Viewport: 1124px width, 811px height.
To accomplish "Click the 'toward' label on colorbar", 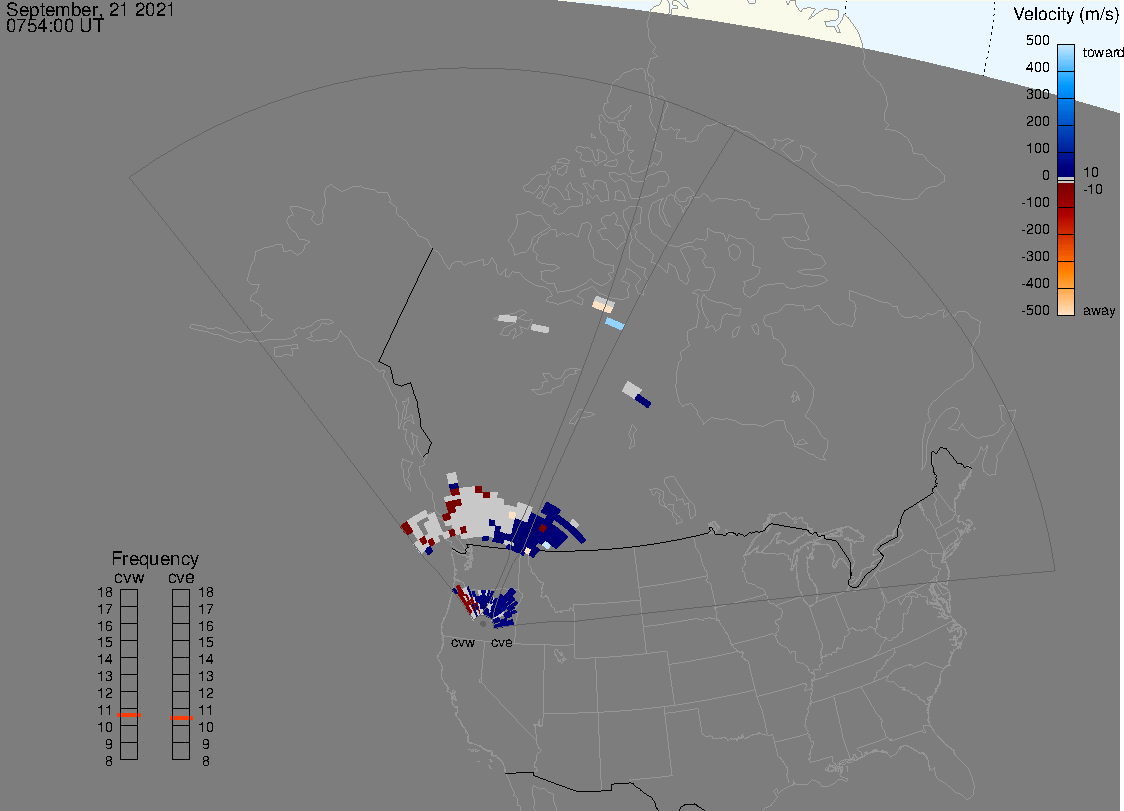I will 1102,52.
